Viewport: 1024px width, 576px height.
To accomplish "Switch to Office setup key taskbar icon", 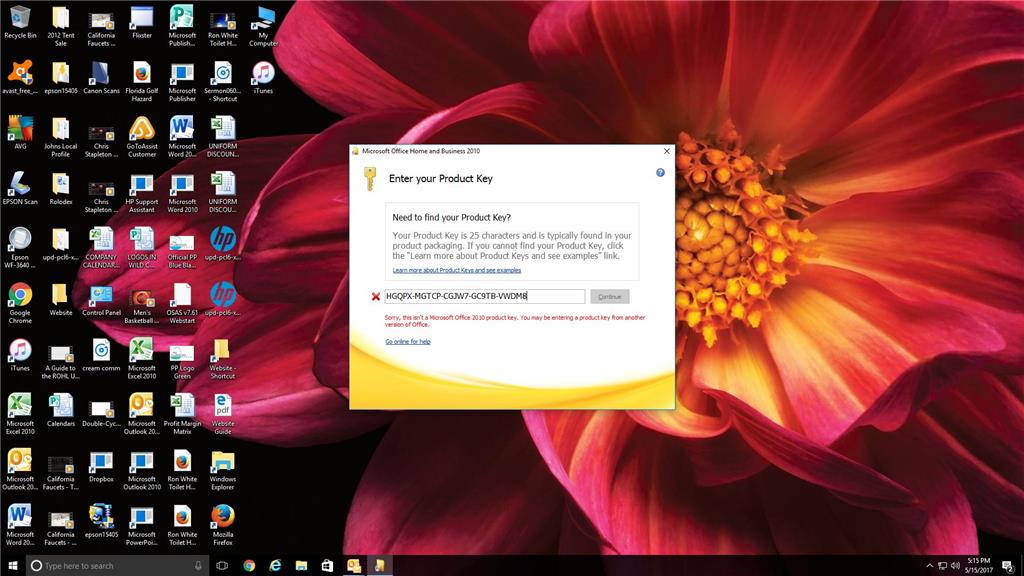I will coord(379,566).
